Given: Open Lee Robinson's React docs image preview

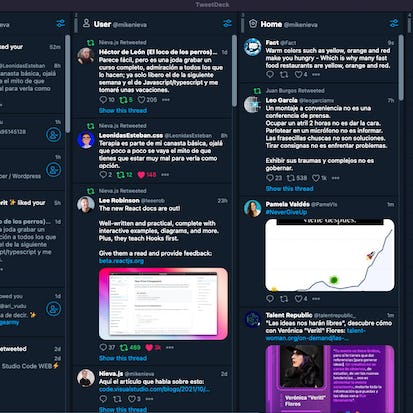Looking at the screenshot, I should 163,304.
